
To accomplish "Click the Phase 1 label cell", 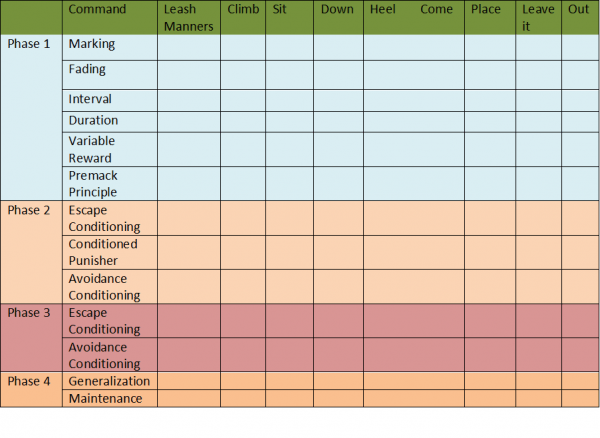I will (29, 44).
